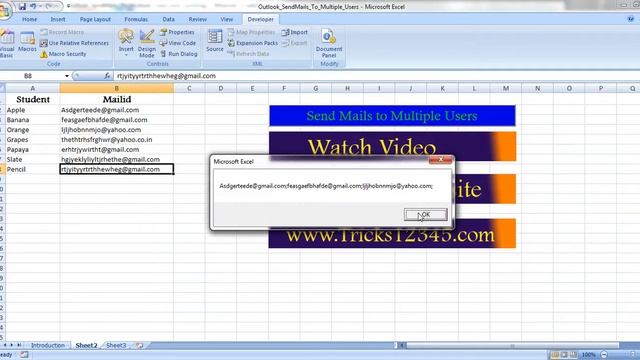Undo the last action
This screenshot has height=360, width=640.
(33, 6)
